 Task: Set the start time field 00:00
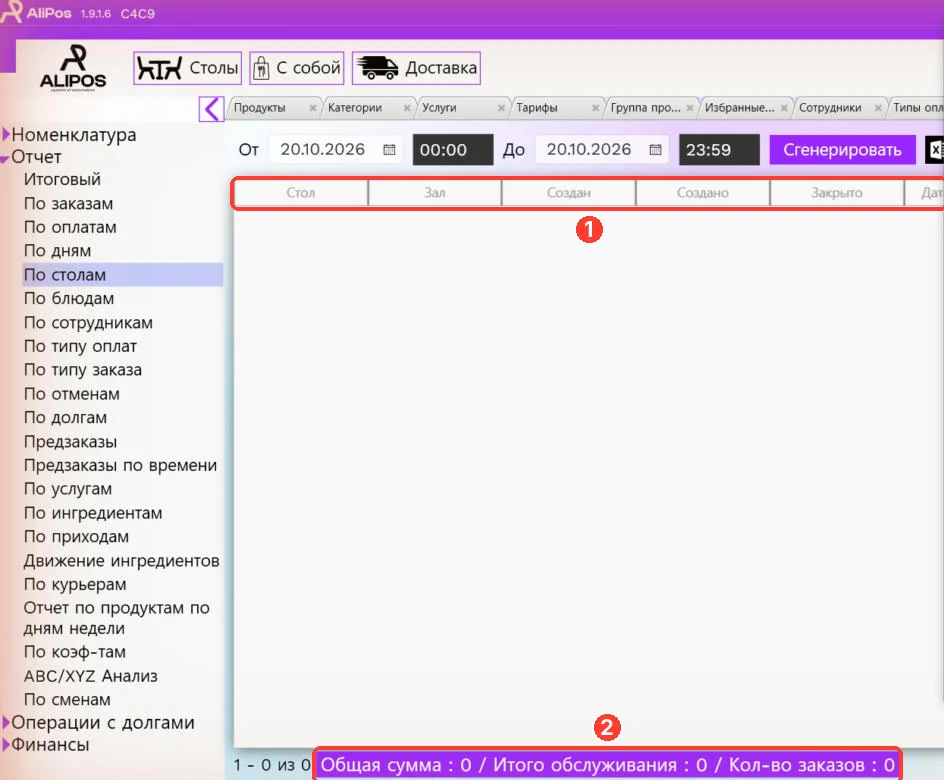(x=453, y=150)
